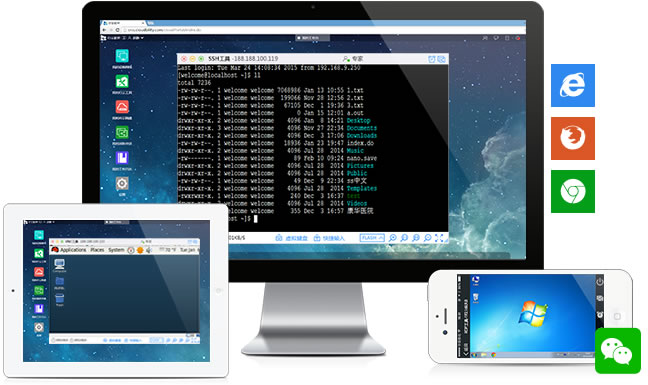Open the purple floppy disk desktop icon
The height and width of the screenshot is (385, 648).
pos(122,158)
